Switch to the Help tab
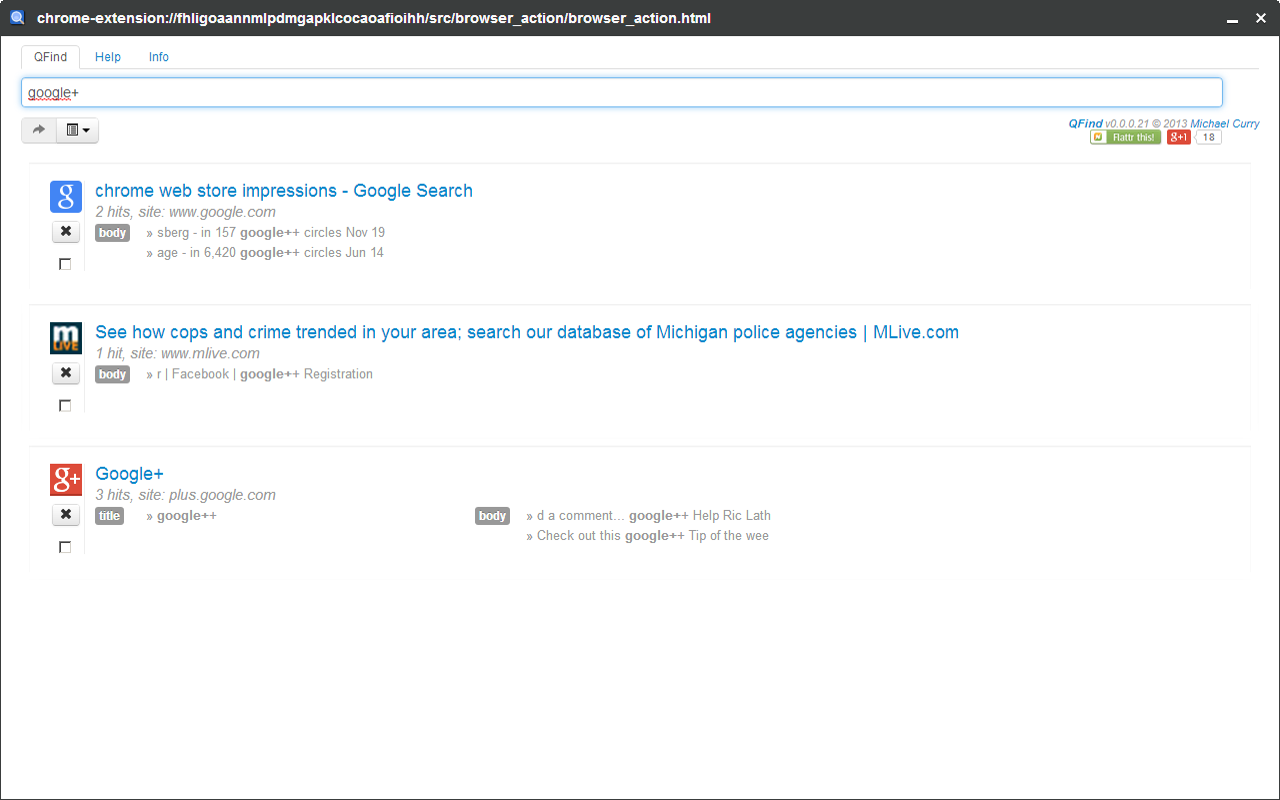This screenshot has height=800, width=1280. [108, 57]
